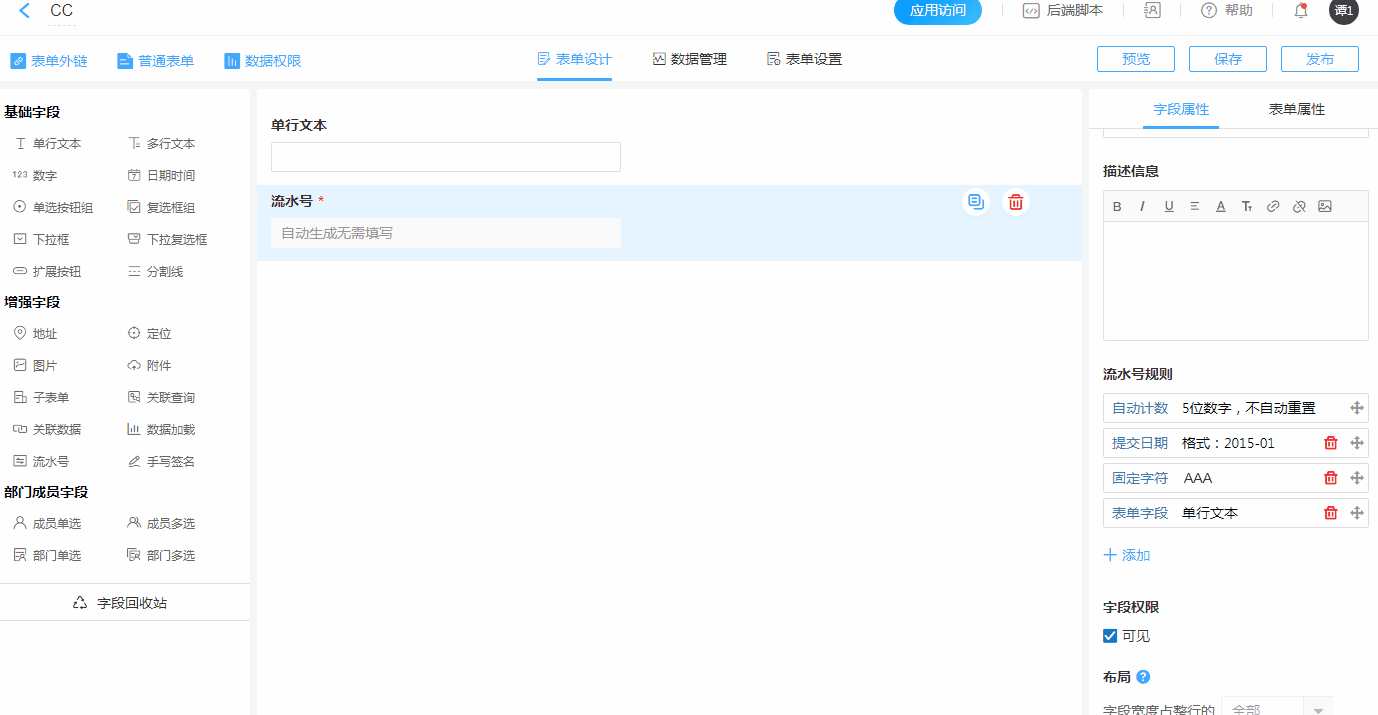Delete the 提交日期 serial number rule

(1330, 443)
